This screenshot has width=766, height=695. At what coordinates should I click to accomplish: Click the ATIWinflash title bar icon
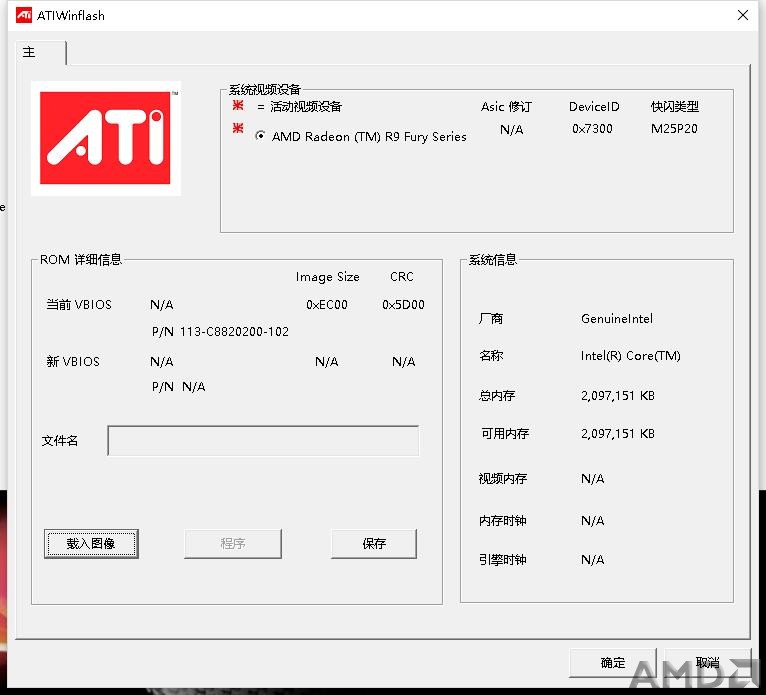click(x=23, y=15)
